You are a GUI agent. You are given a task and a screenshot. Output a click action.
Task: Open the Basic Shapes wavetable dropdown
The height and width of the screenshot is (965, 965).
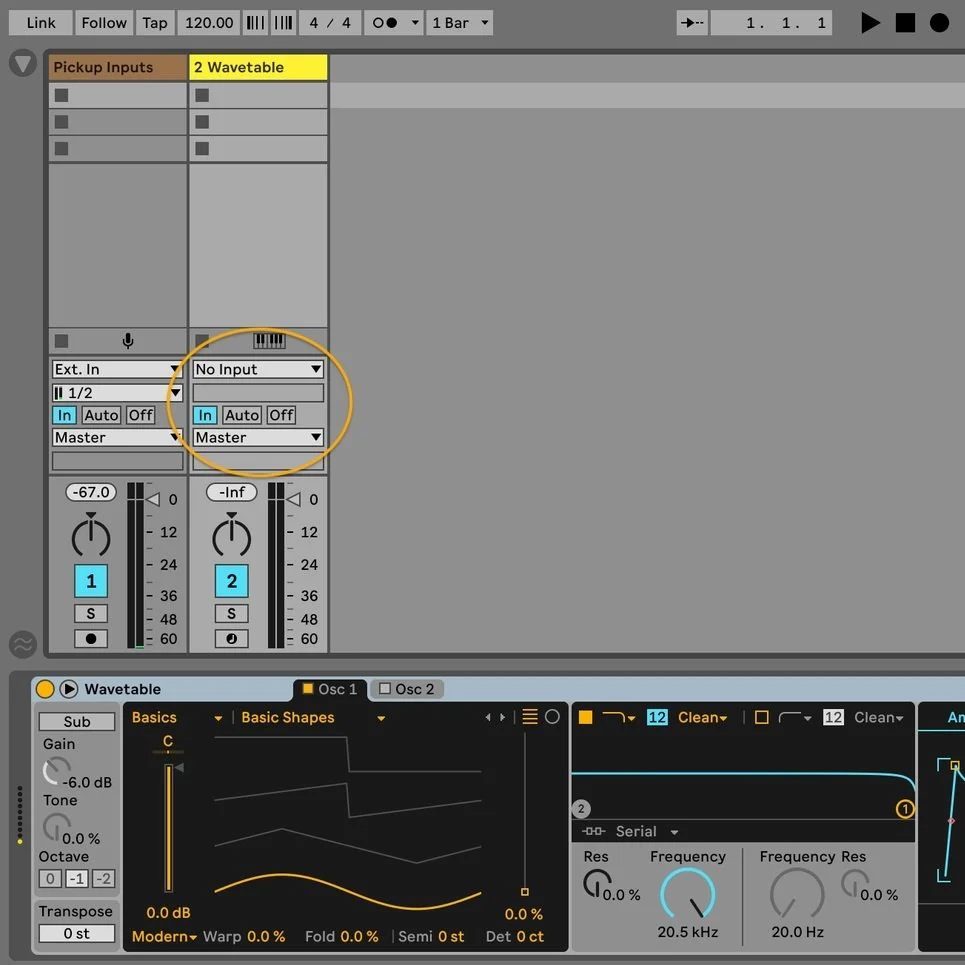(x=313, y=718)
